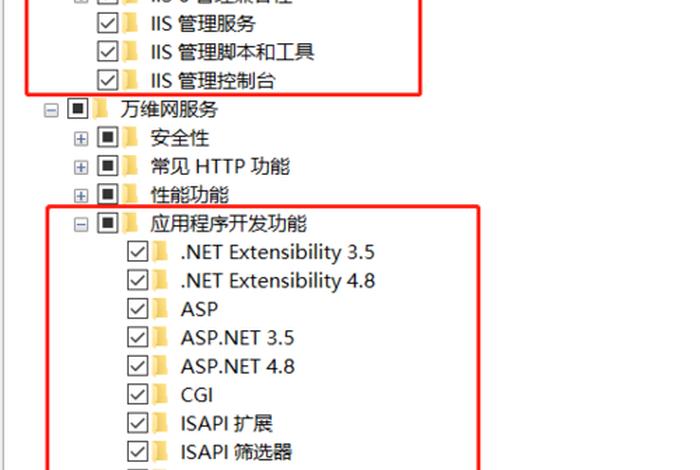Select the 'CGI' label text

pyautogui.click(x=197, y=395)
